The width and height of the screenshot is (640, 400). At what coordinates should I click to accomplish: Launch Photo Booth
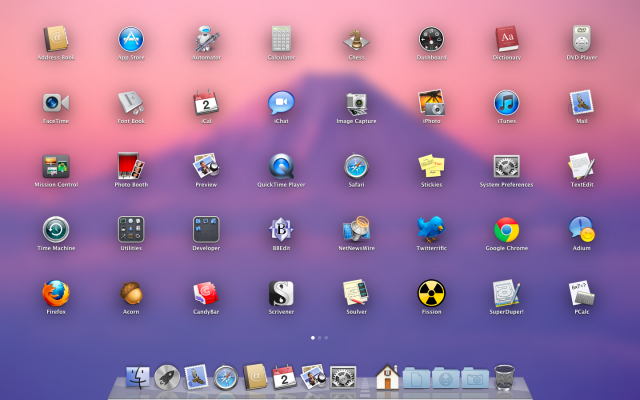[131, 166]
